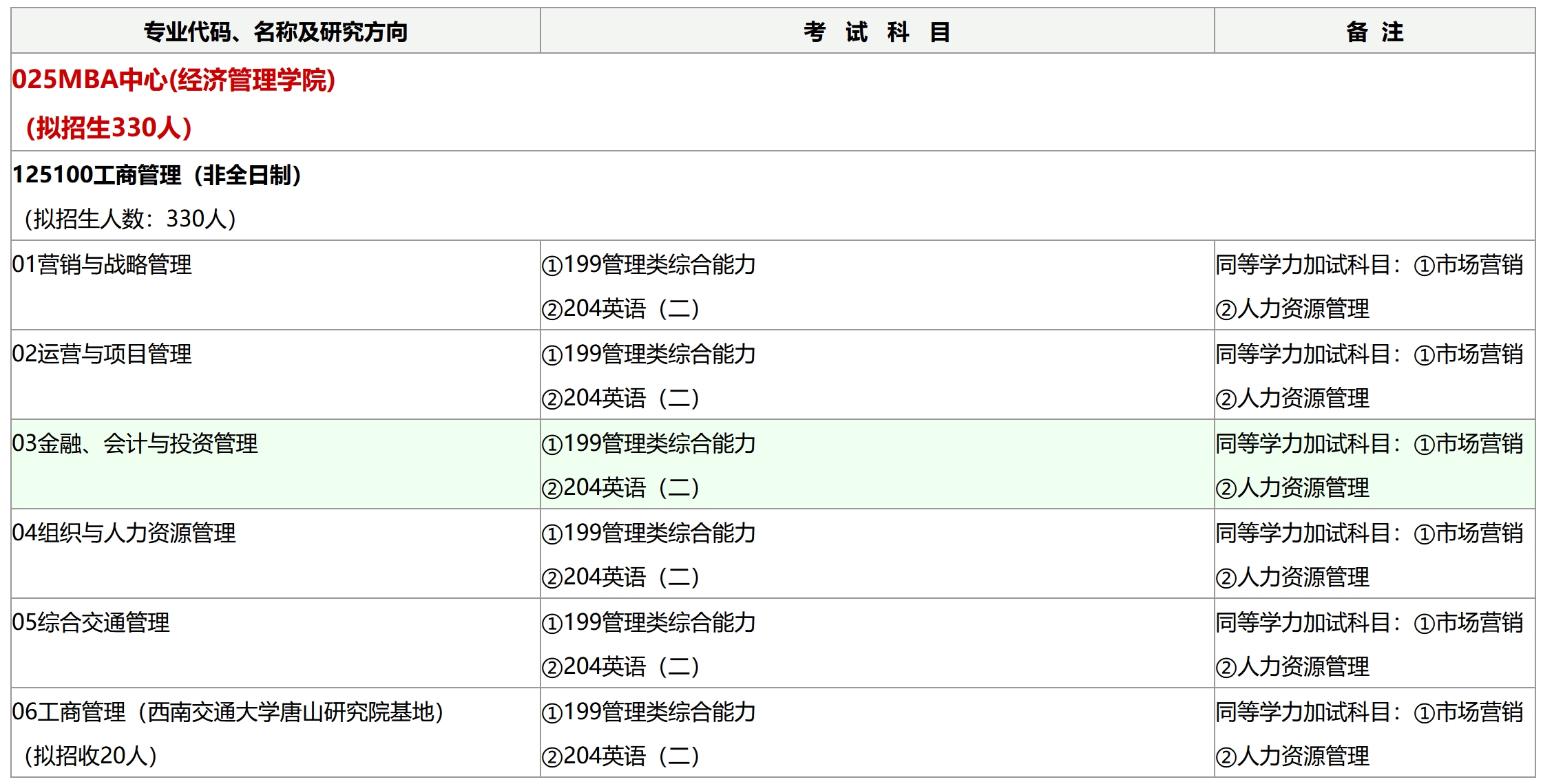
Task: Click ②人力资源管理 note in the 06 row
Action: (1292, 756)
